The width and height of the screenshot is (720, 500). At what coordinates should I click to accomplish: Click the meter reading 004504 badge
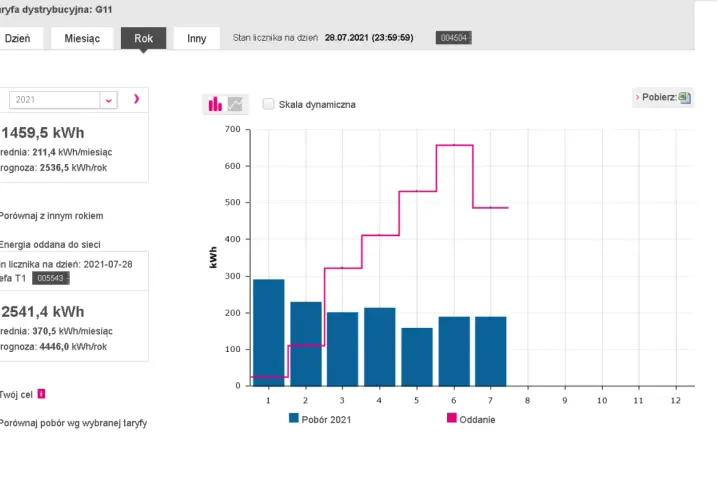pyautogui.click(x=454, y=38)
